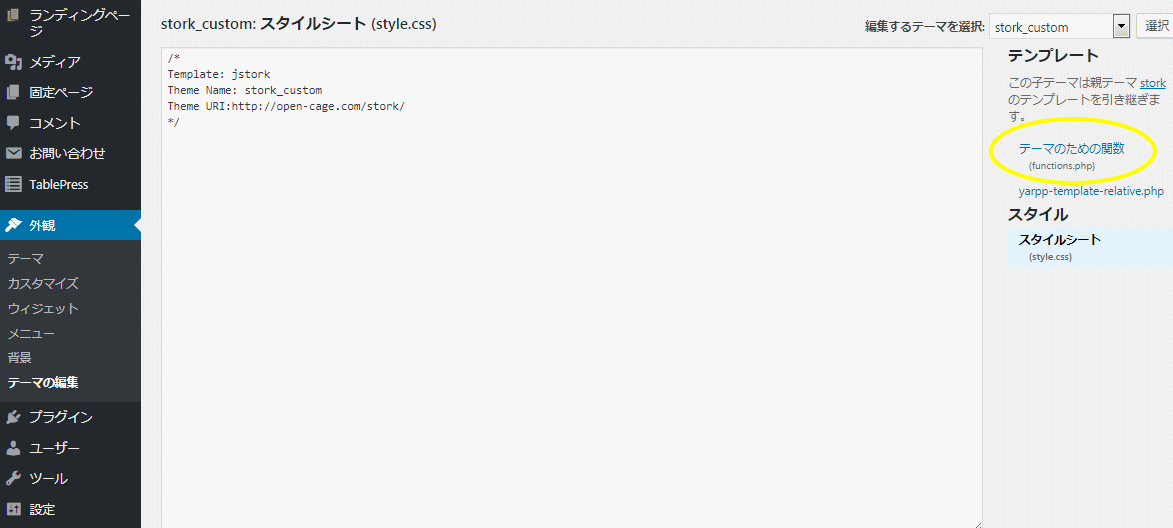Click the Comments (コメント) bubble icon
1173x528 pixels.
pos(13,123)
